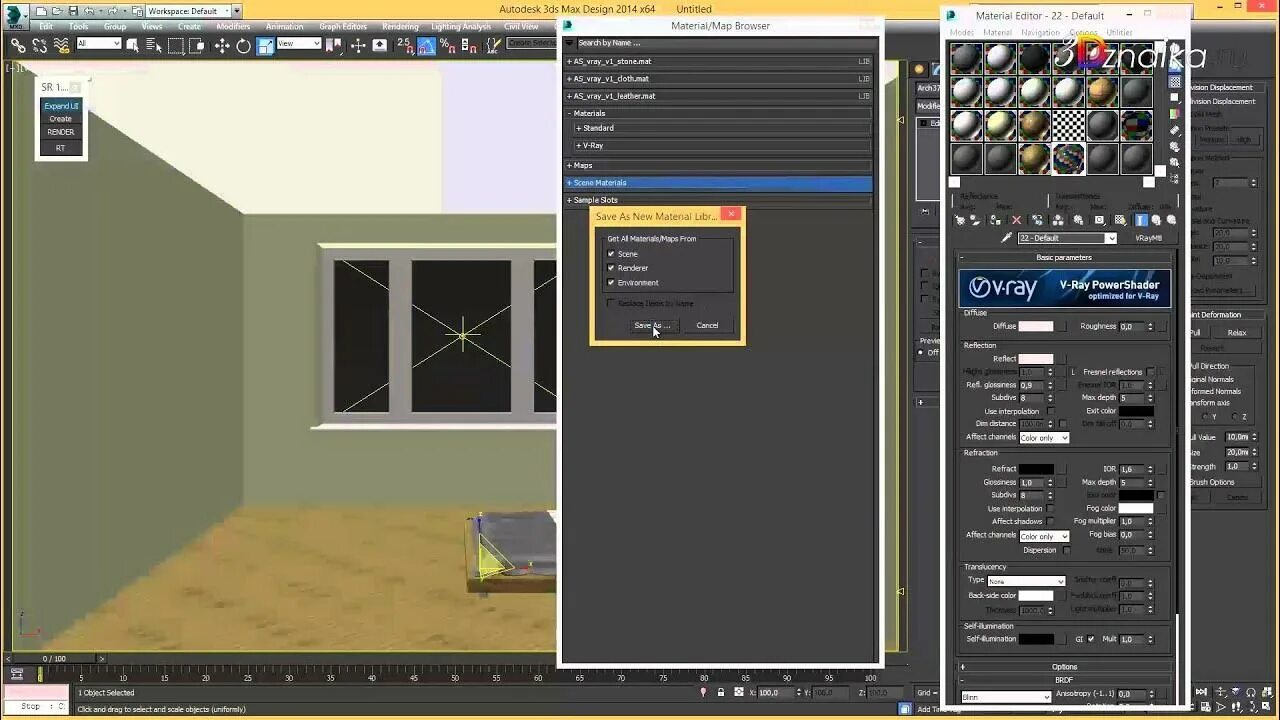Expand the V-Ray materials group
This screenshot has width=1280, height=720.
click(x=723, y=145)
